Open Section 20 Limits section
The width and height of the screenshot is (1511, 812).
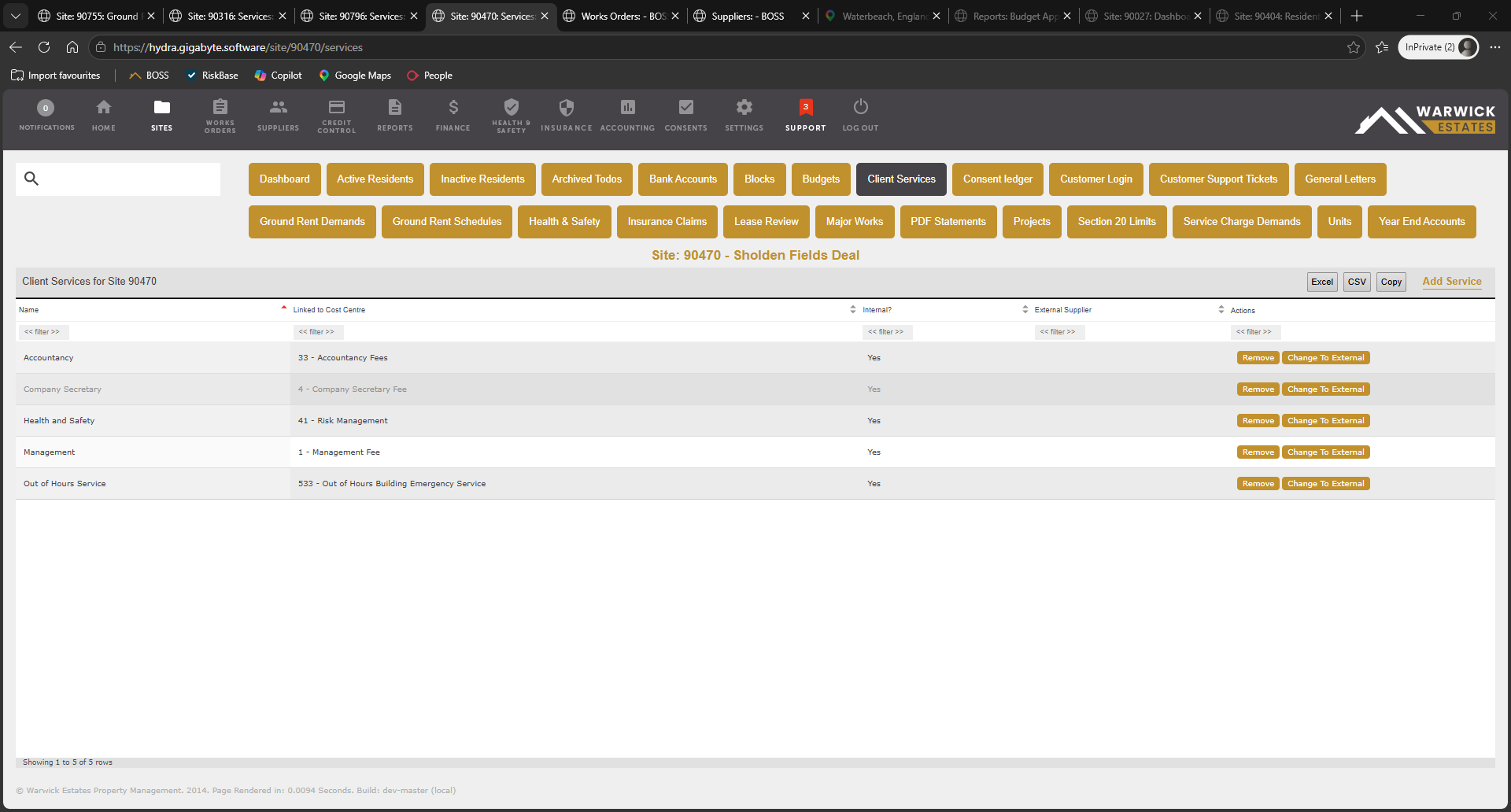coord(1117,222)
